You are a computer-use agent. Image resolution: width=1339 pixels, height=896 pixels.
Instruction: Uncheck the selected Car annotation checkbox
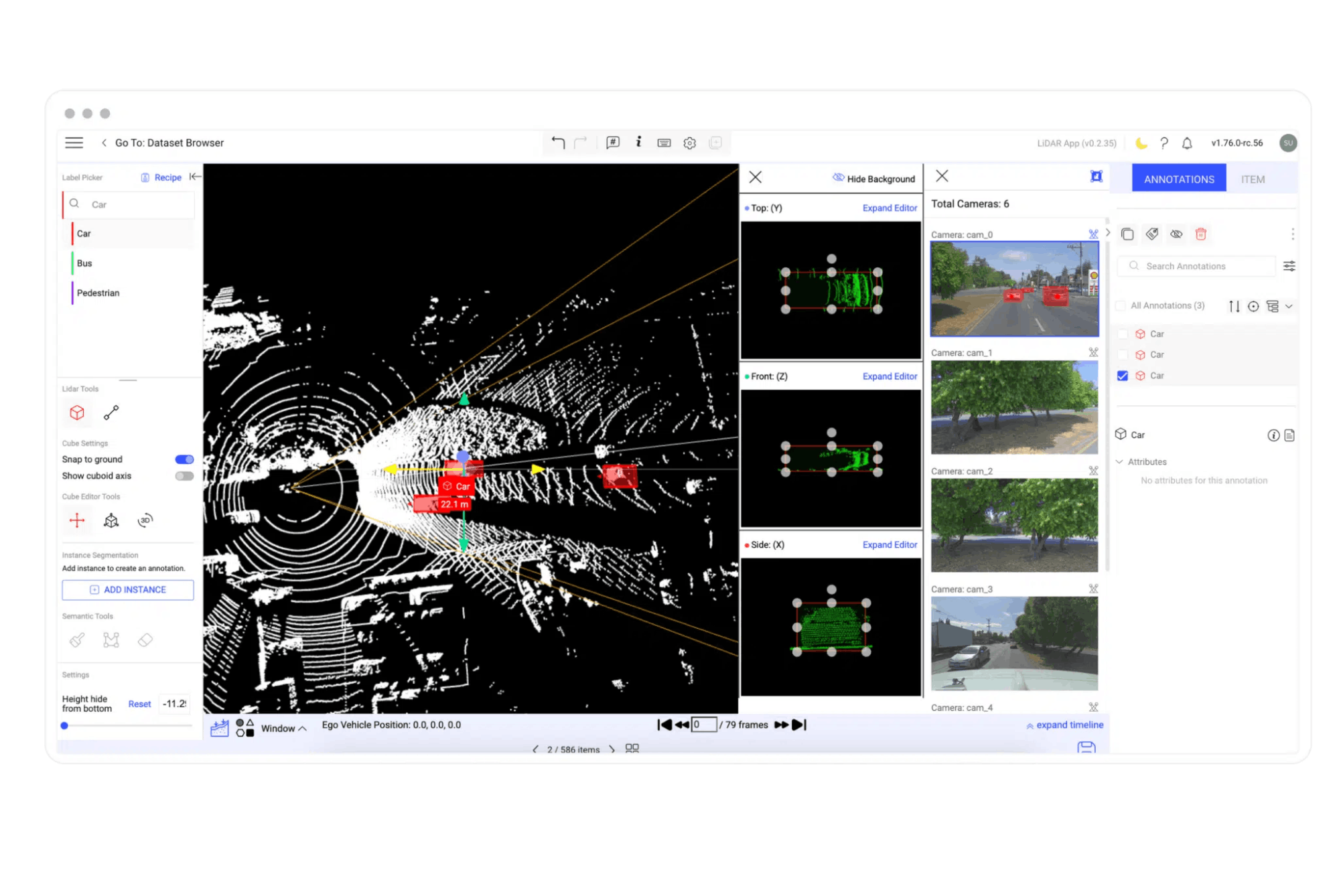point(1123,376)
